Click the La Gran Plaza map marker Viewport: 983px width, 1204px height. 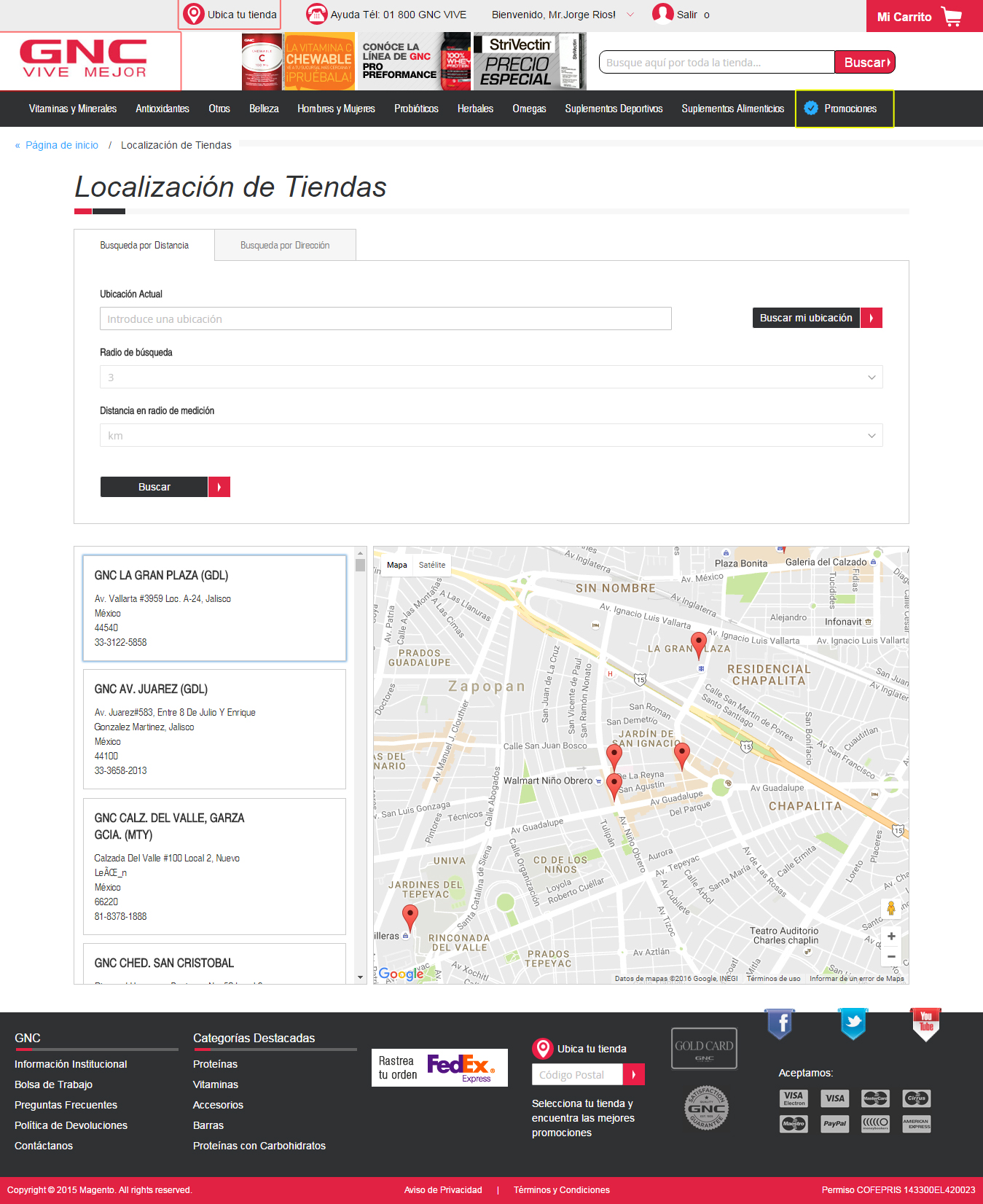[698, 644]
